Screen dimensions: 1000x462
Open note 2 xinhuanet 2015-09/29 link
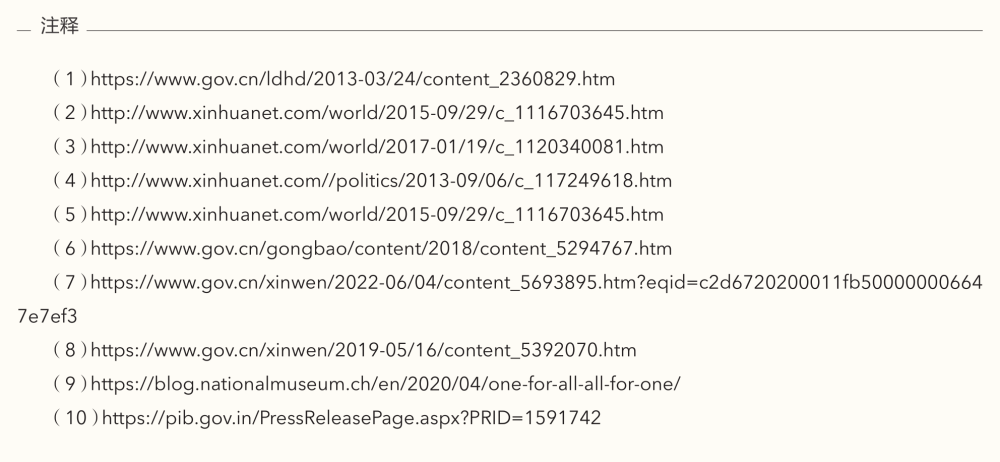[x=377, y=114]
